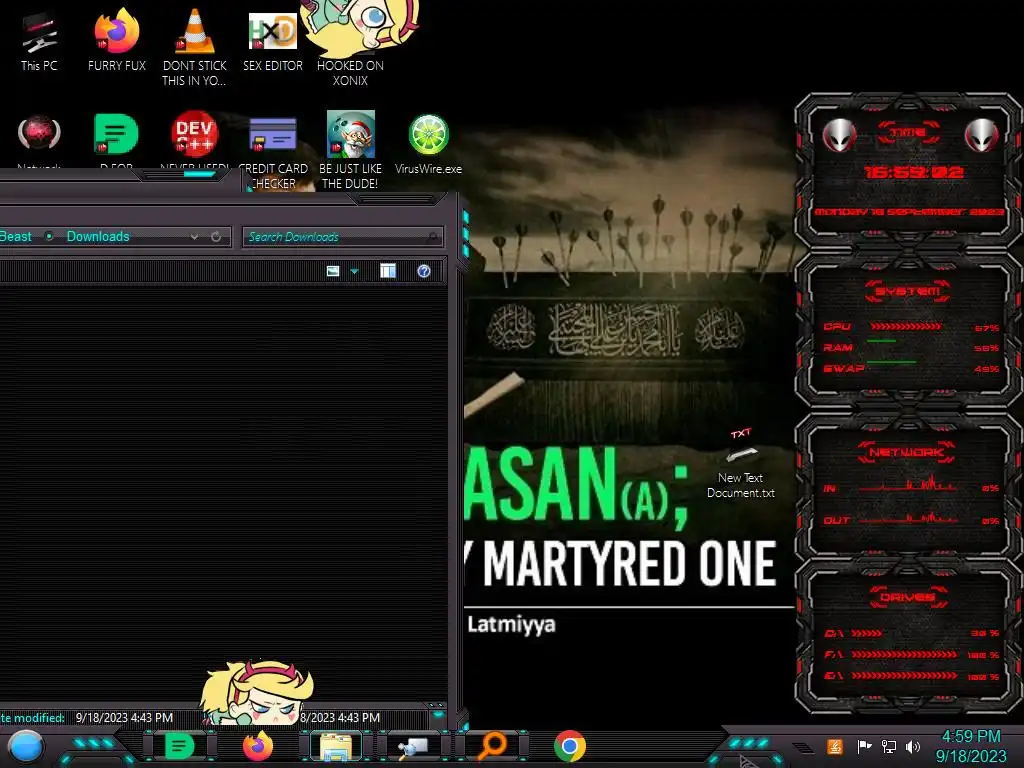Refresh the Downloads folder view

click(216, 236)
